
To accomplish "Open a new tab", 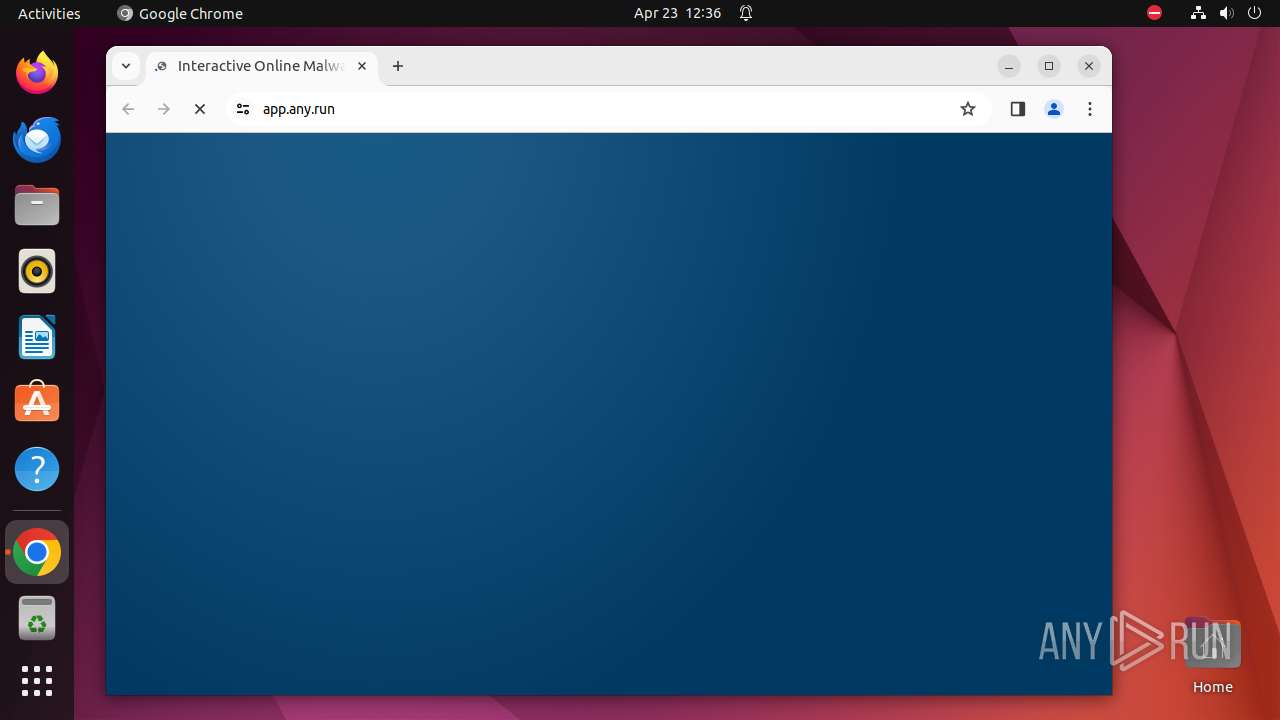I will click(398, 66).
